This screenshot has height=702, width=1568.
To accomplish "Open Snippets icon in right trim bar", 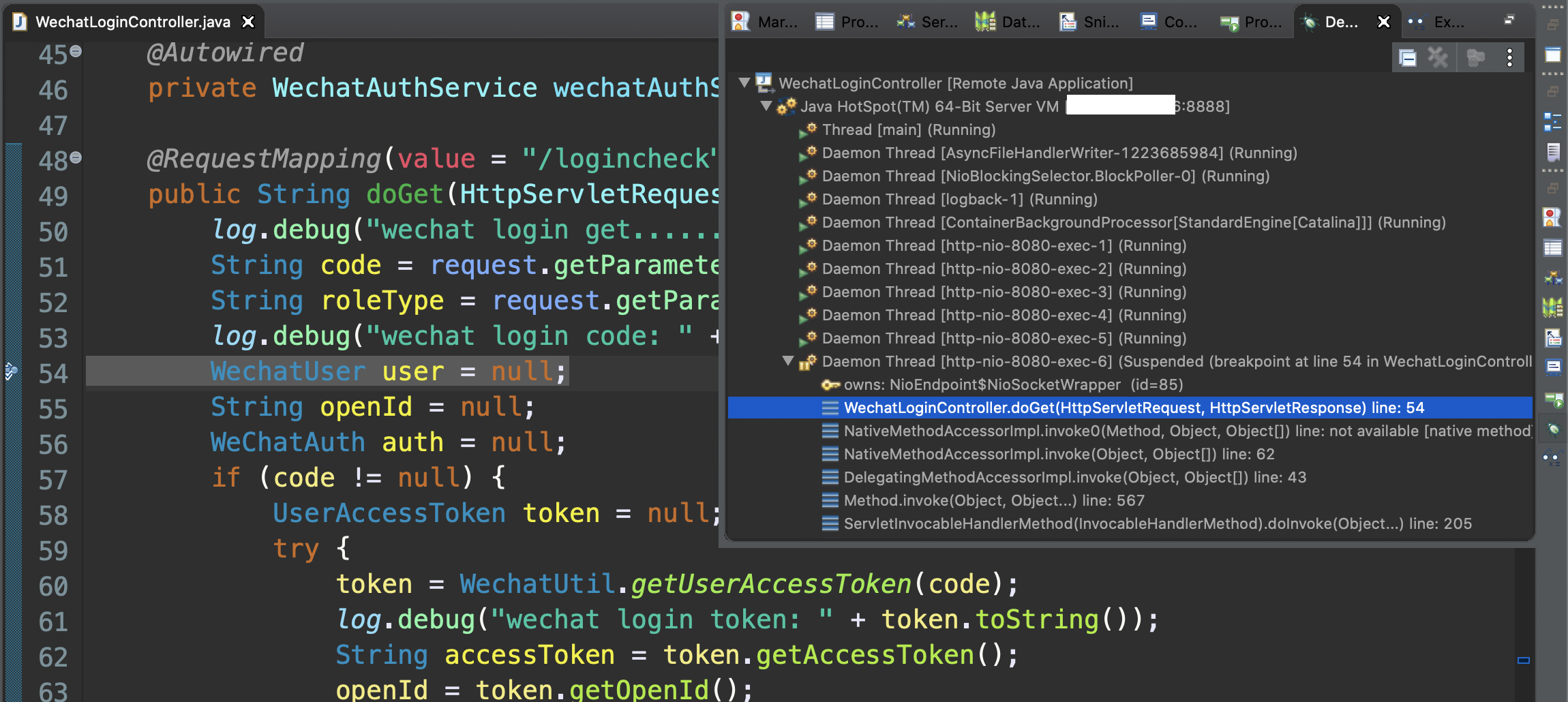I will [x=1553, y=337].
